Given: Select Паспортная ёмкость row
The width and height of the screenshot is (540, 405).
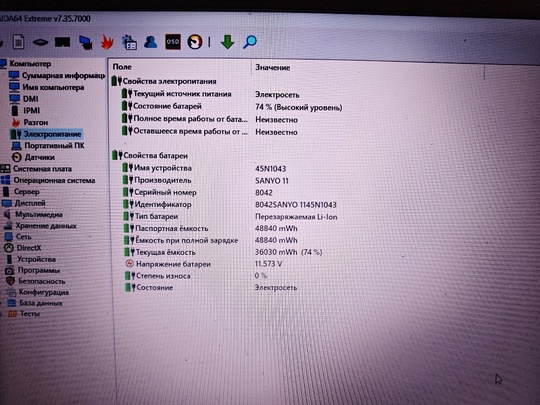Looking at the screenshot, I should click(211, 228).
